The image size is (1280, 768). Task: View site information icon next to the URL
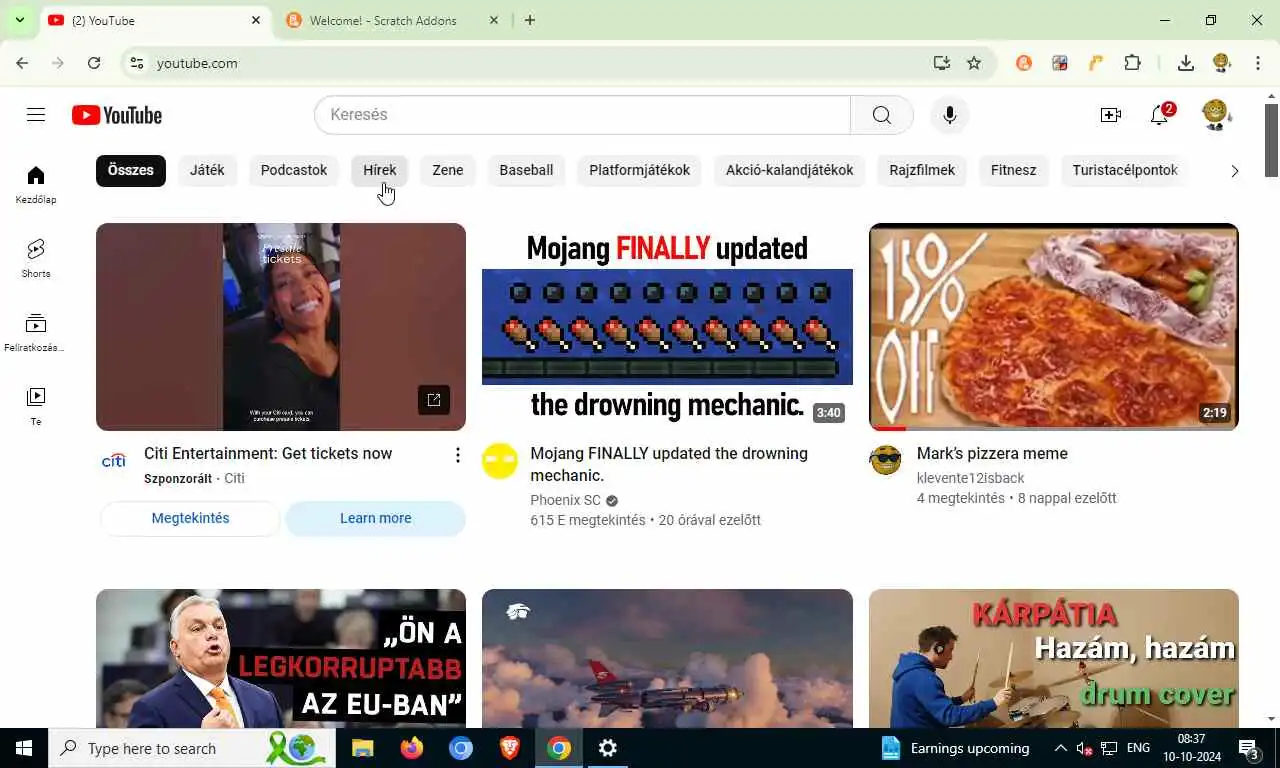[x=137, y=63]
